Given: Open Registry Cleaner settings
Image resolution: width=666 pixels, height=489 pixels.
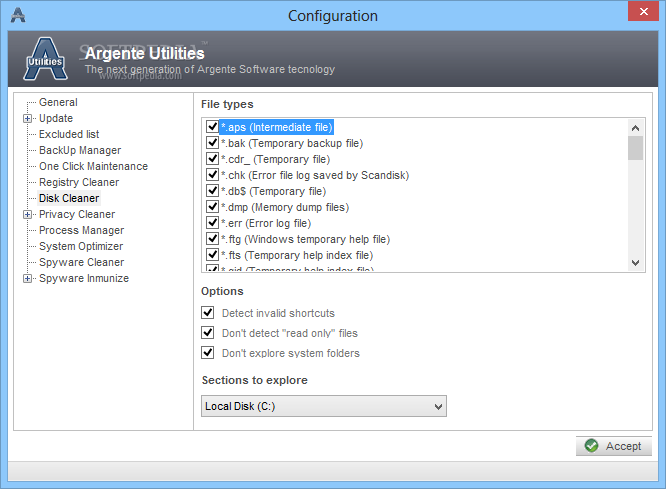Looking at the screenshot, I should 79,182.
